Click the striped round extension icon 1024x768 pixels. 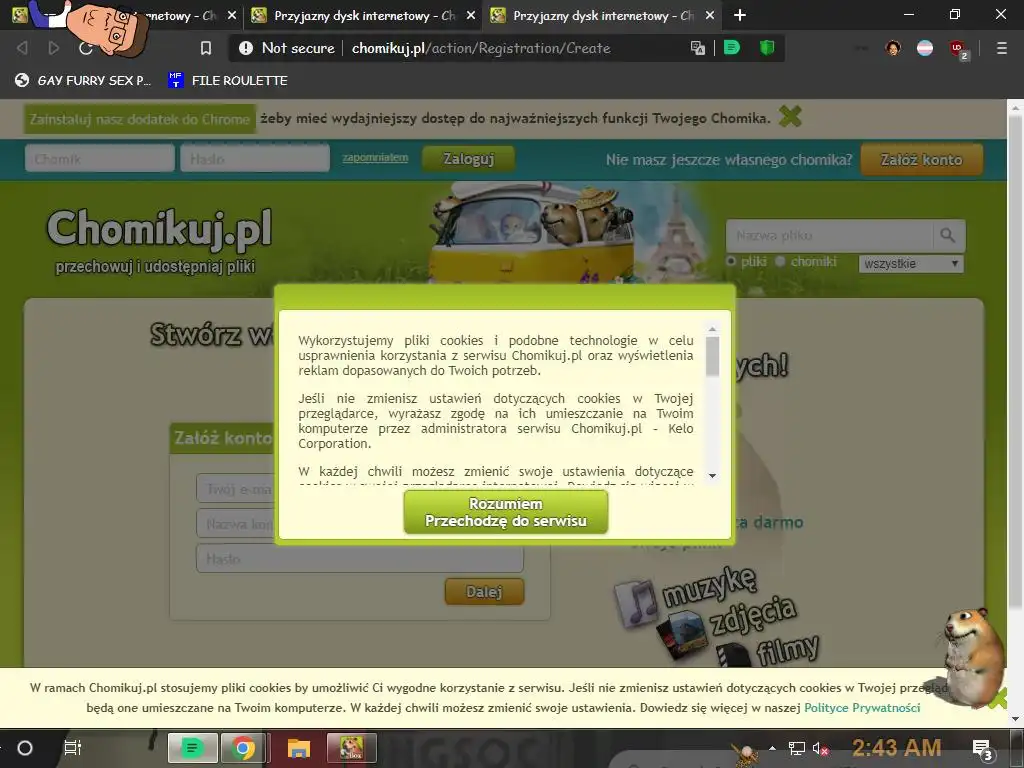click(x=925, y=48)
